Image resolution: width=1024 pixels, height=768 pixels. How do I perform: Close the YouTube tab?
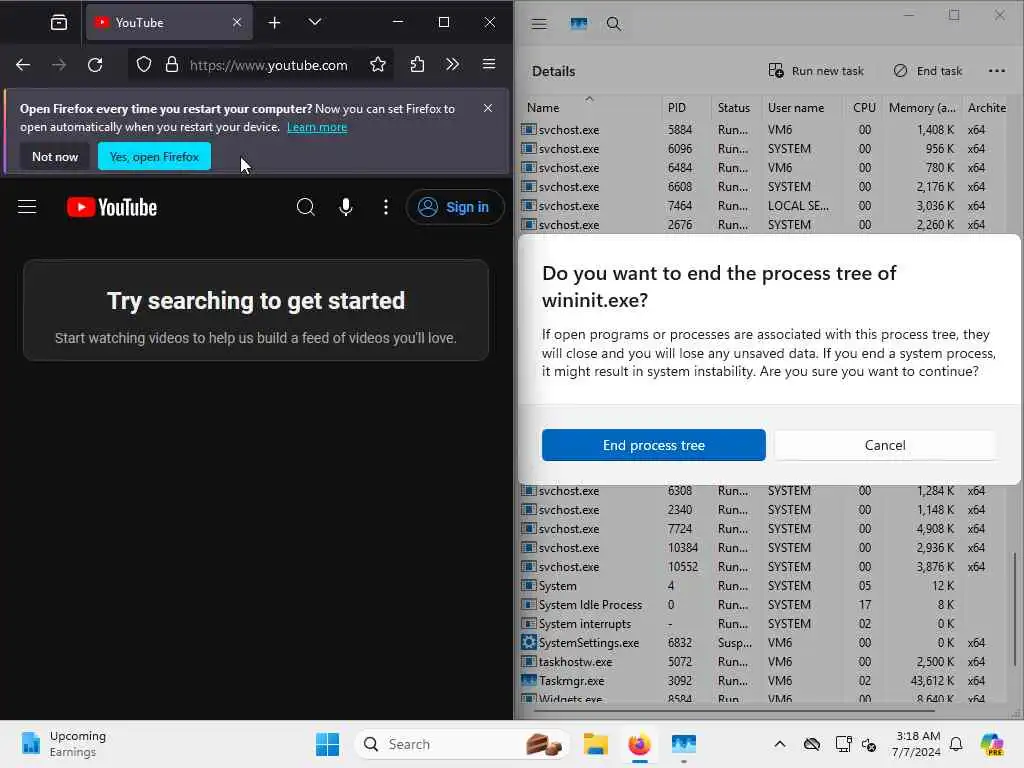coord(237,23)
